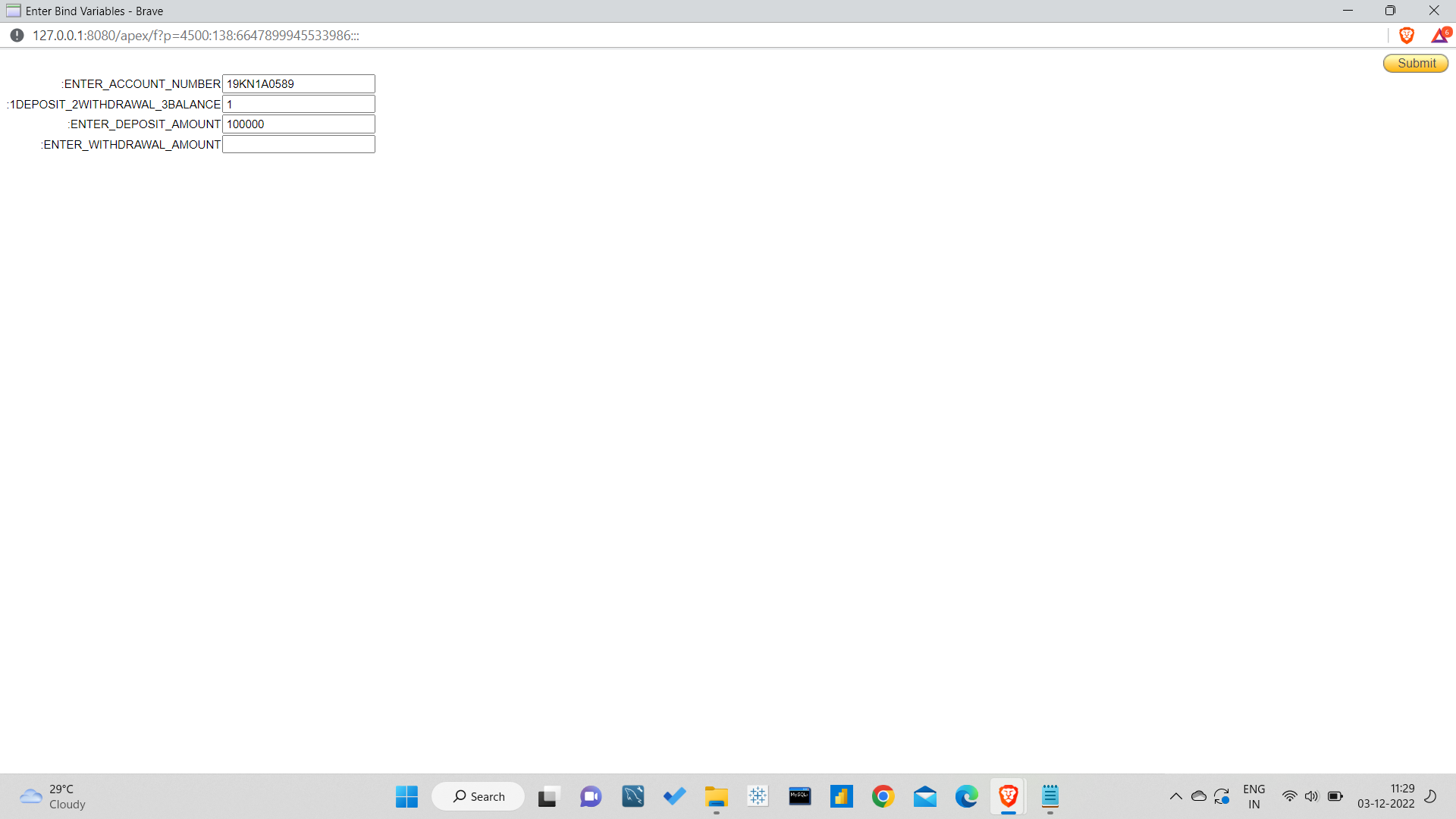The height and width of the screenshot is (819, 1456).
Task: Open Brave notifications via the orange badge icon
Action: [x=1441, y=35]
